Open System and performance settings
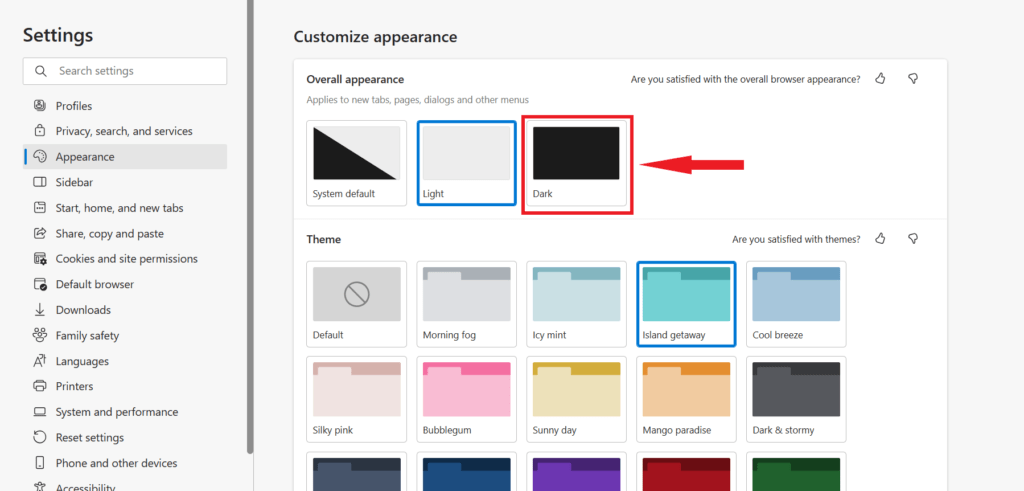Screen dimensions: 1024x491 tap(125, 412)
